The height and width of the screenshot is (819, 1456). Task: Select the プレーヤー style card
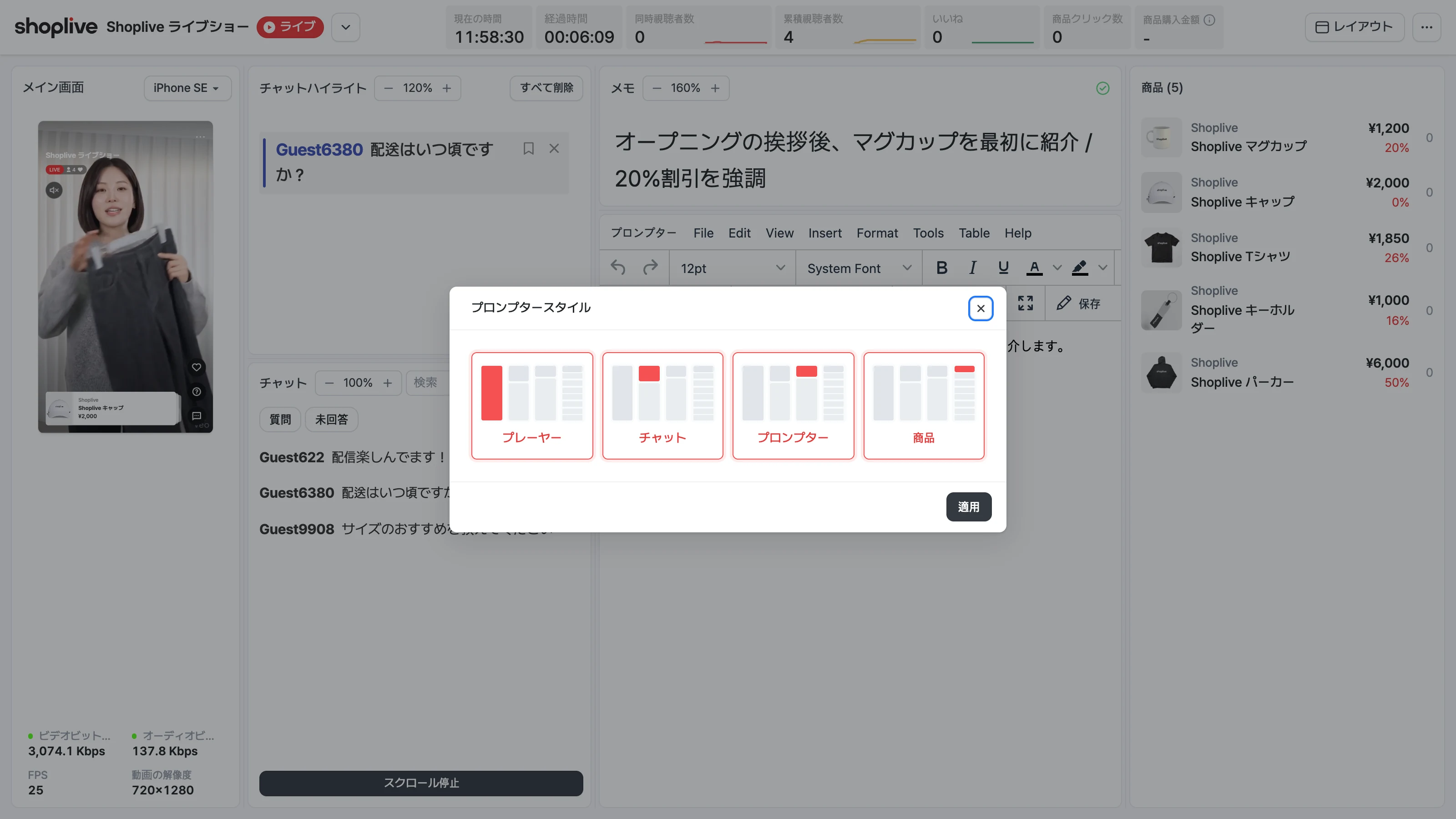point(532,405)
